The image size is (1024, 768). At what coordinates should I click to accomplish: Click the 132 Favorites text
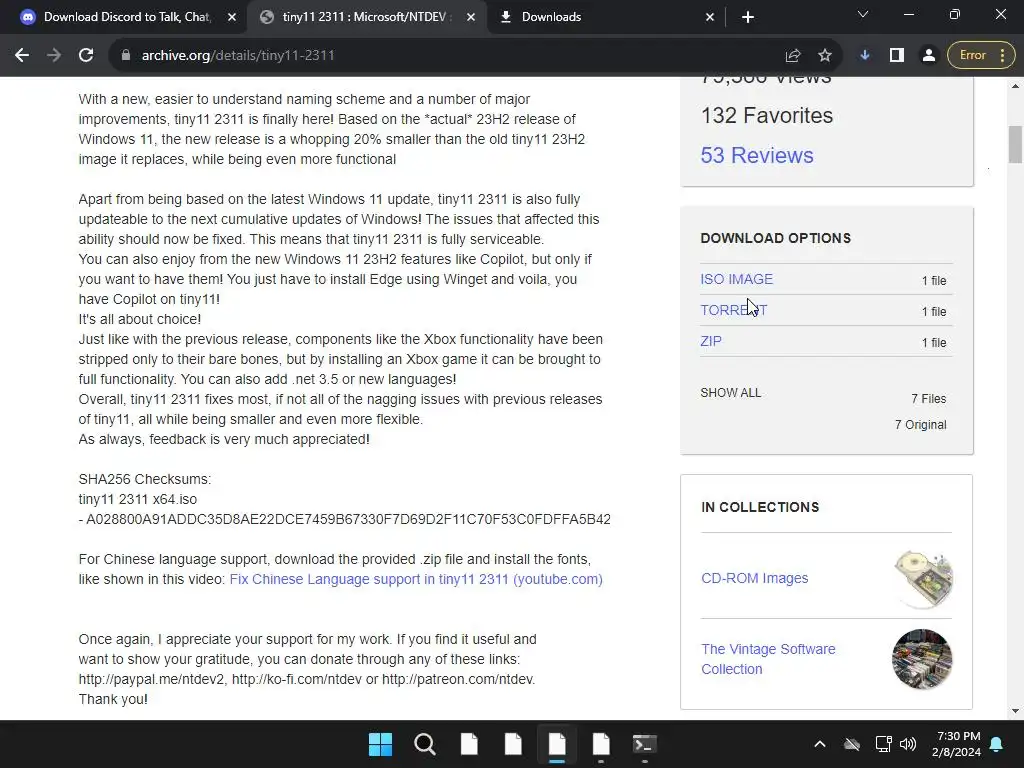pyautogui.click(x=767, y=116)
